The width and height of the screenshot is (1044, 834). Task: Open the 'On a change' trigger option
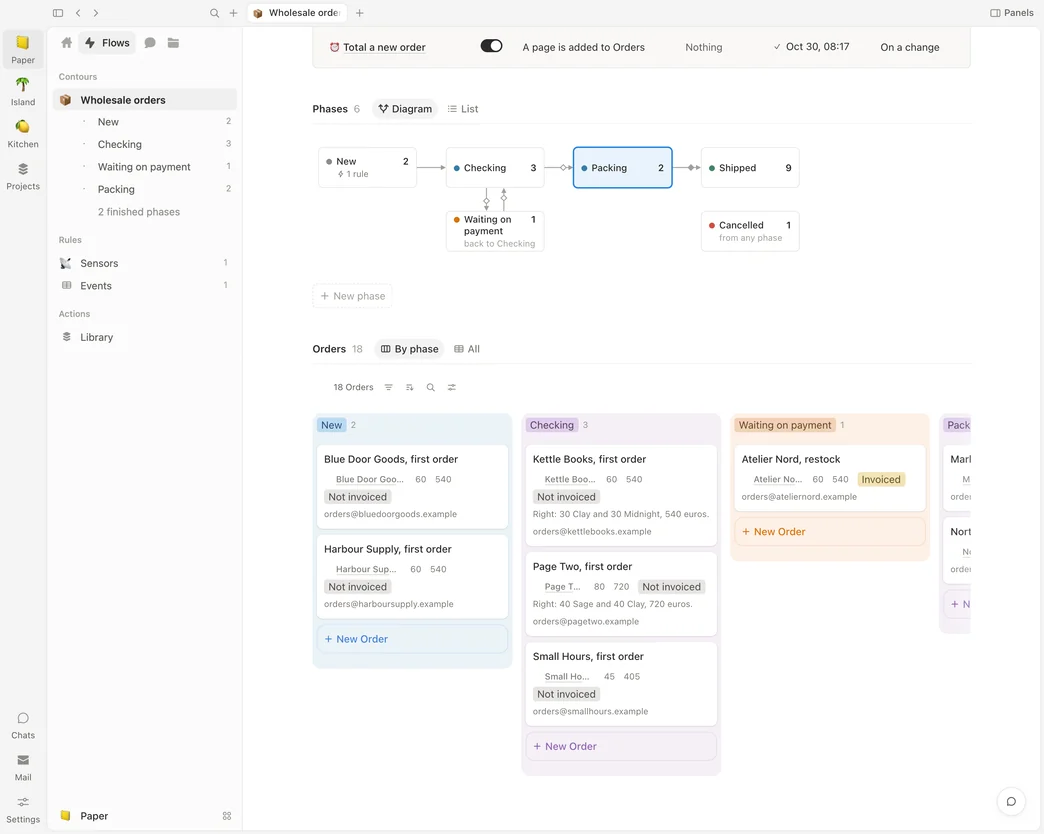pos(910,47)
